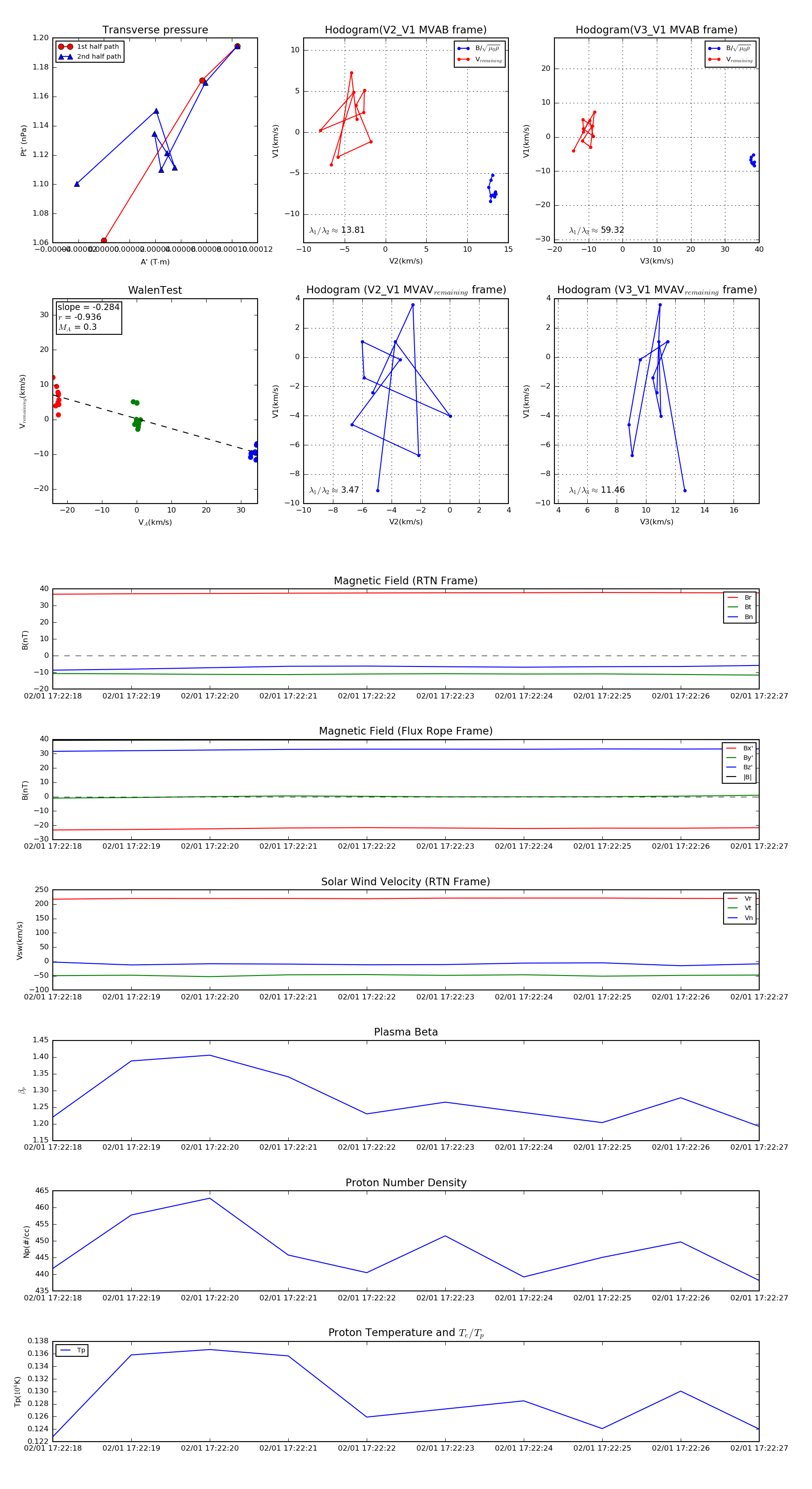Click the "A' (T·m)" x-axis label
The width and height of the screenshot is (812, 1489).
coord(155,262)
